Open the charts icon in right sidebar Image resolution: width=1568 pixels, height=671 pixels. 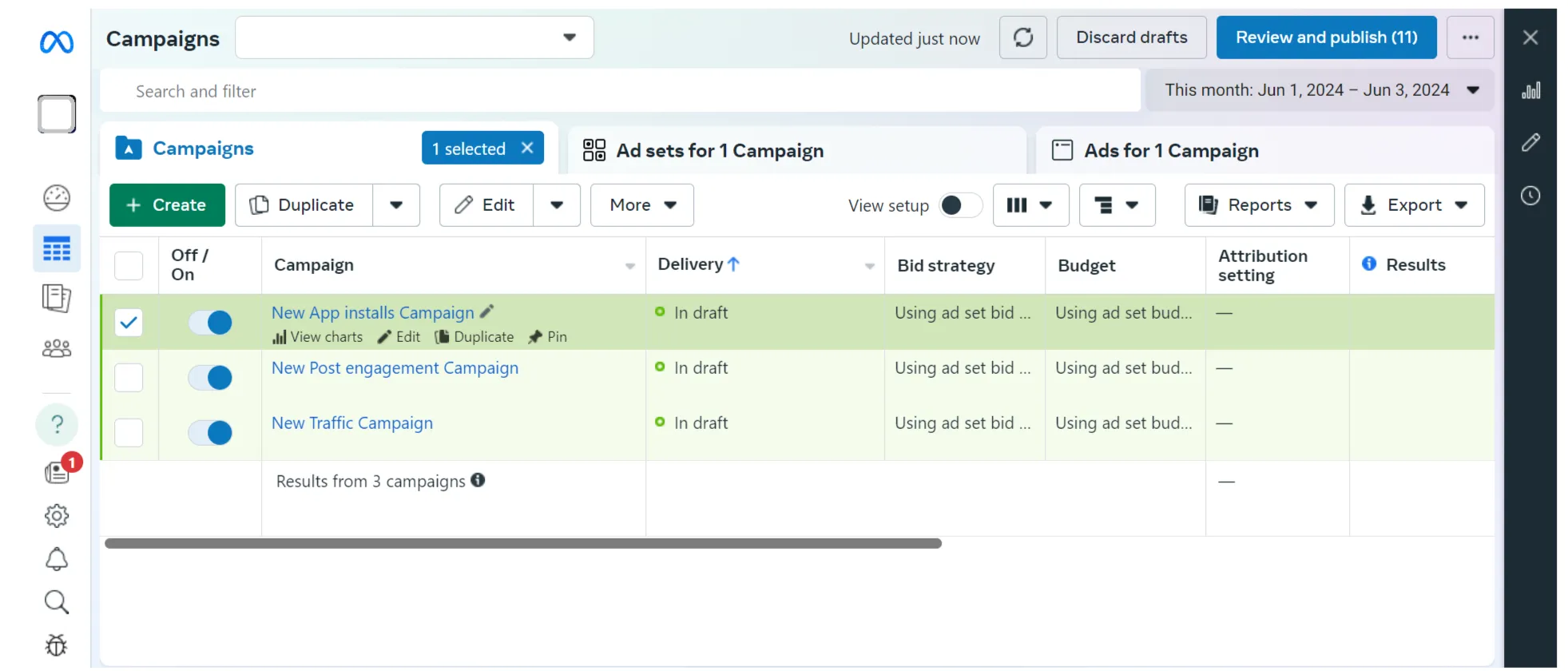point(1530,91)
